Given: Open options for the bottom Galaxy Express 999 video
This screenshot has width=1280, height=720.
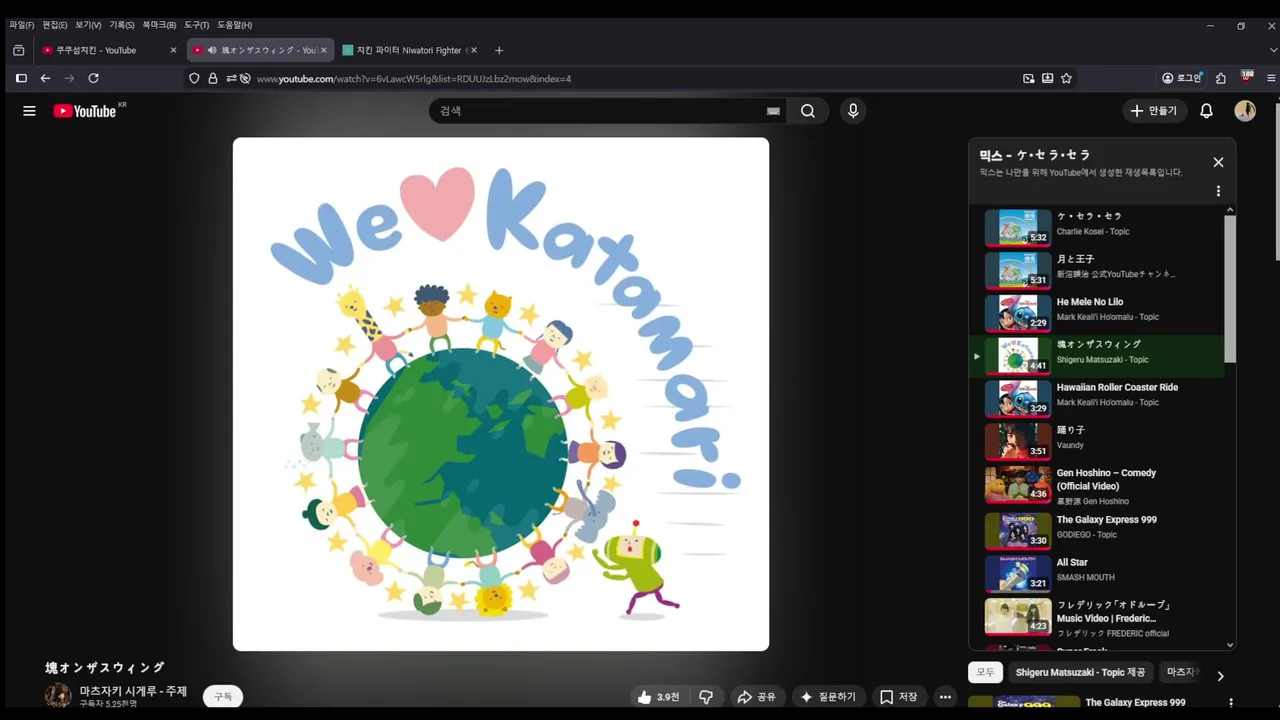Looking at the screenshot, I should (x=1231, y=703).
